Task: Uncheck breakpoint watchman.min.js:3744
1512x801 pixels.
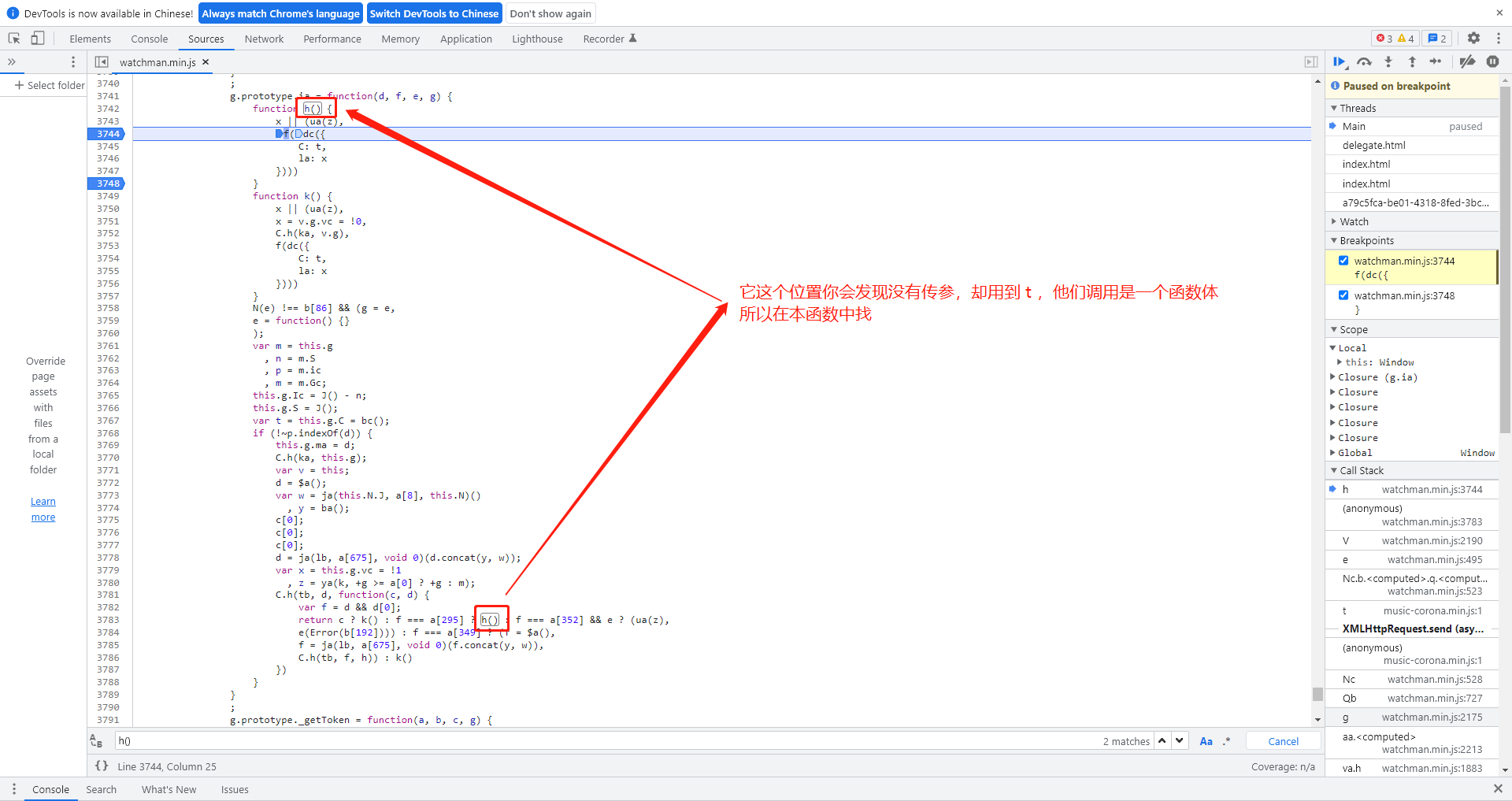Action: click(1343, 261)
